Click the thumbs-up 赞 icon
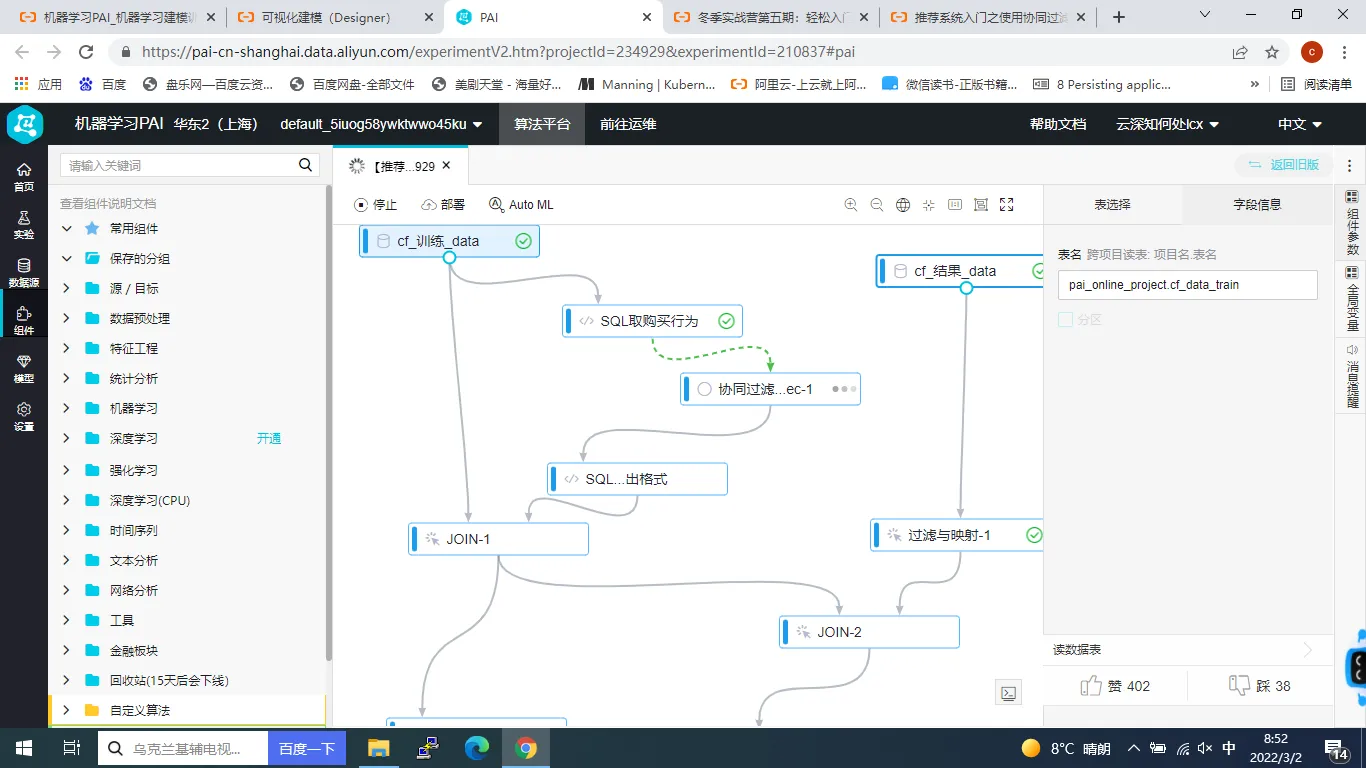This screenshot has width=1366, height=768. (x=1091, y=686)
